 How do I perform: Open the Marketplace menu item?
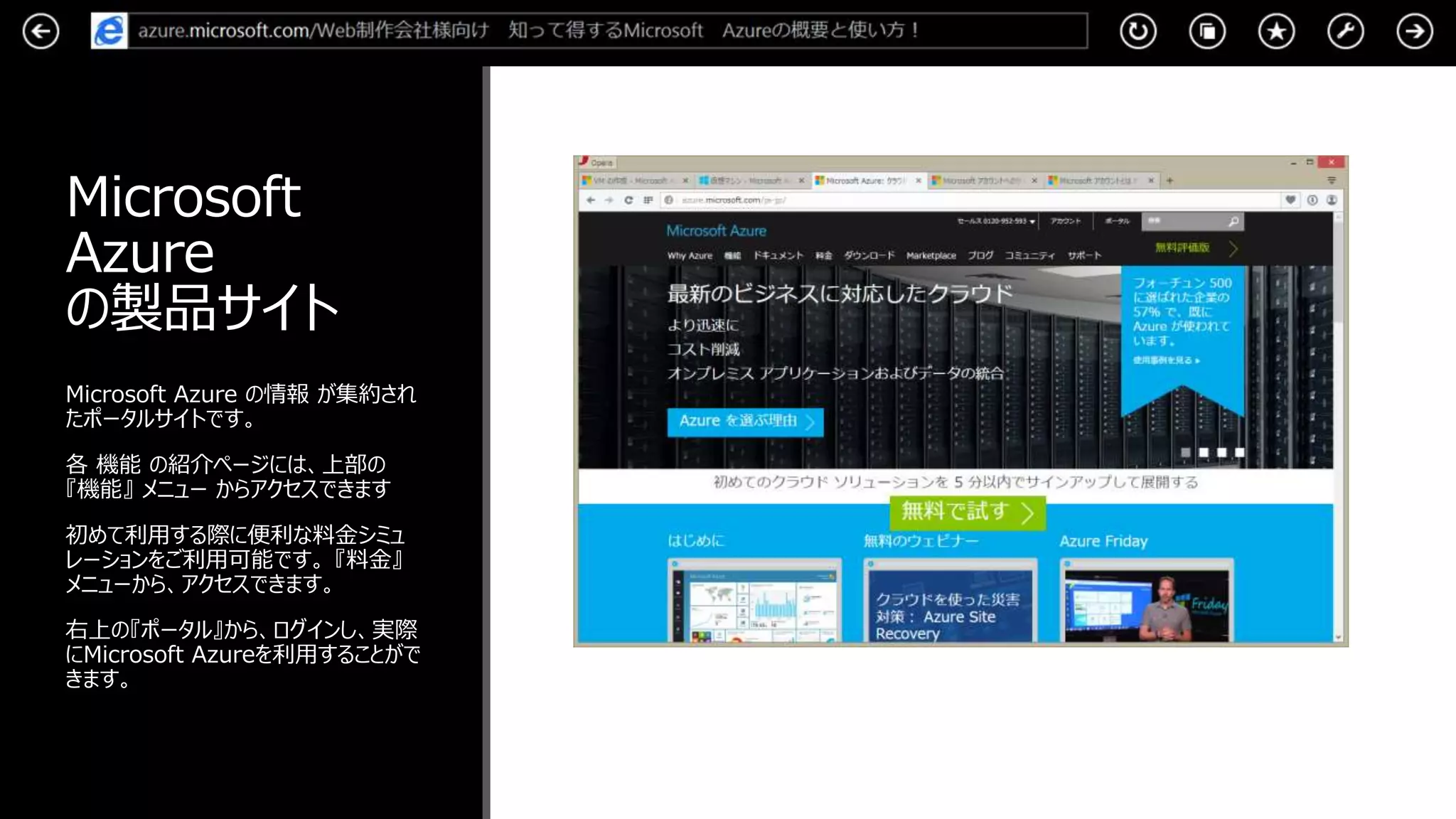coord(931,255)
